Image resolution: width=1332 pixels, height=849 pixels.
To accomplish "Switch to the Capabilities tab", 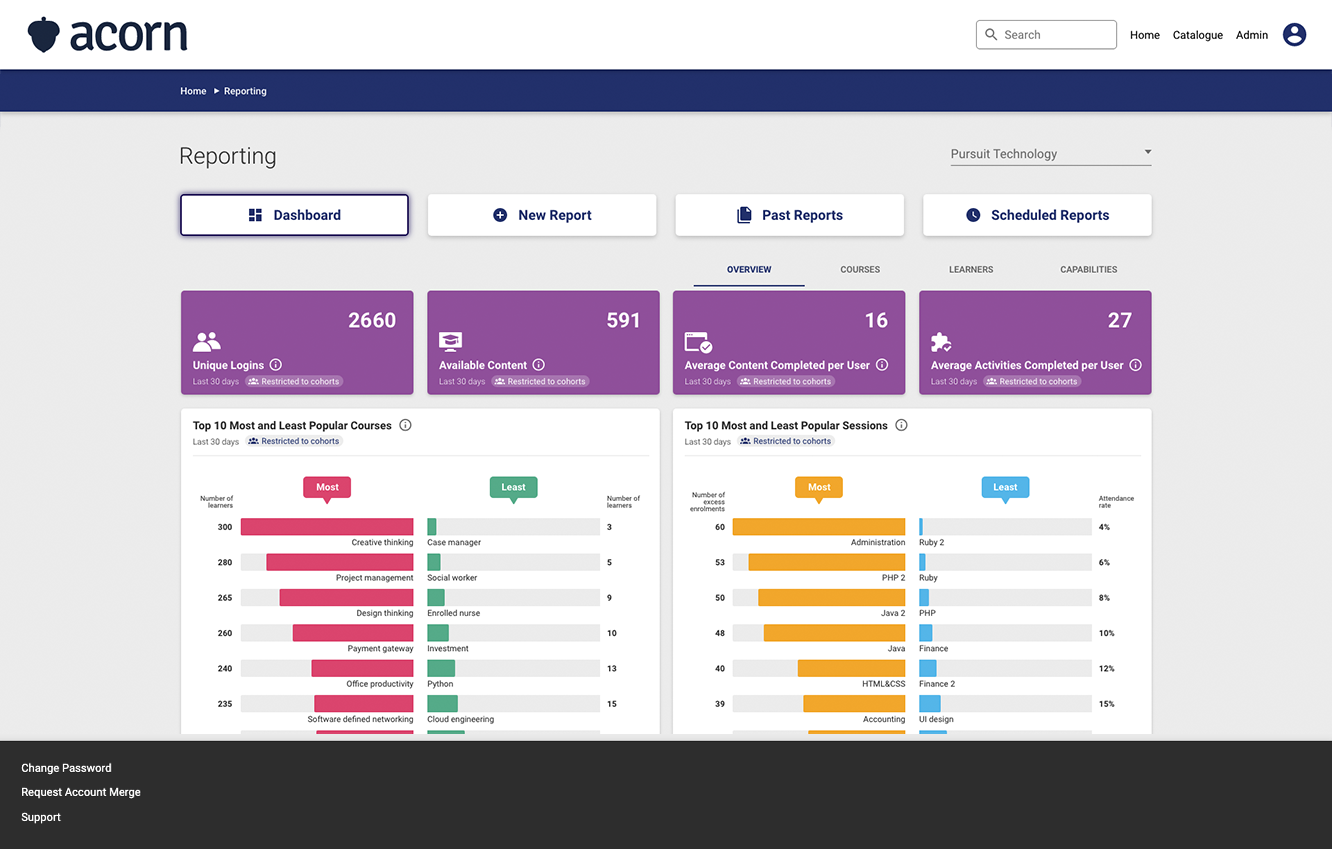I will tap(1089, 269).
